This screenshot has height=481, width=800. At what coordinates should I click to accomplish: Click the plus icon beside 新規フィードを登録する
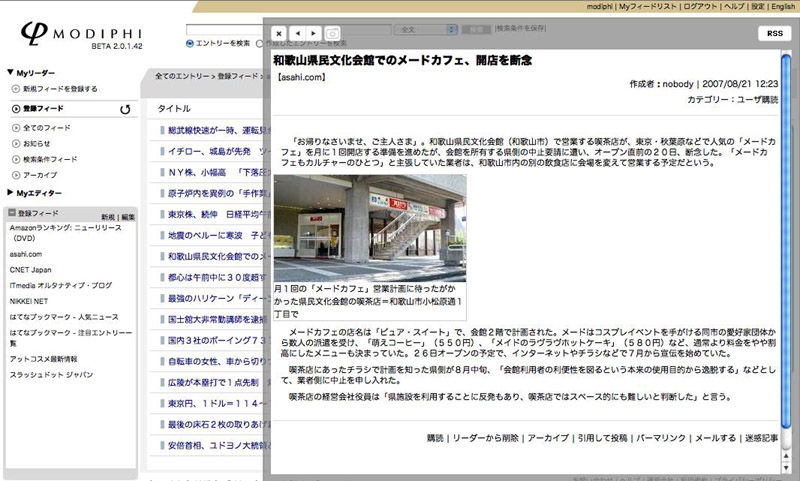[16, 89]
